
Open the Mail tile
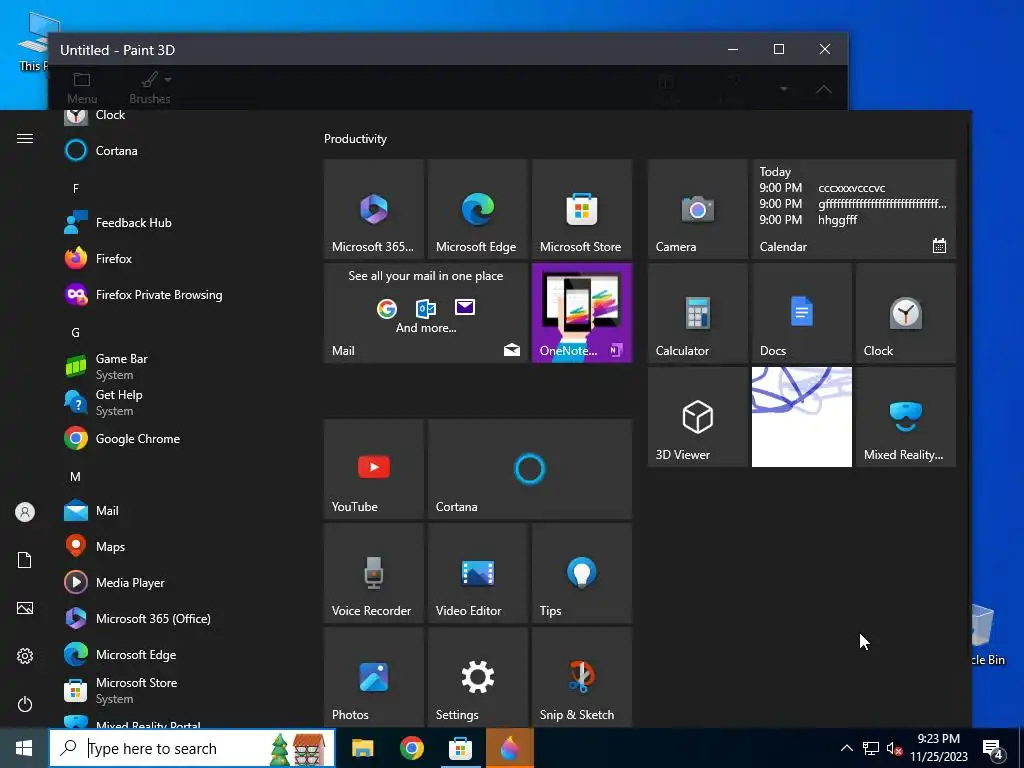pyautogui.click(x=426, y=313)
